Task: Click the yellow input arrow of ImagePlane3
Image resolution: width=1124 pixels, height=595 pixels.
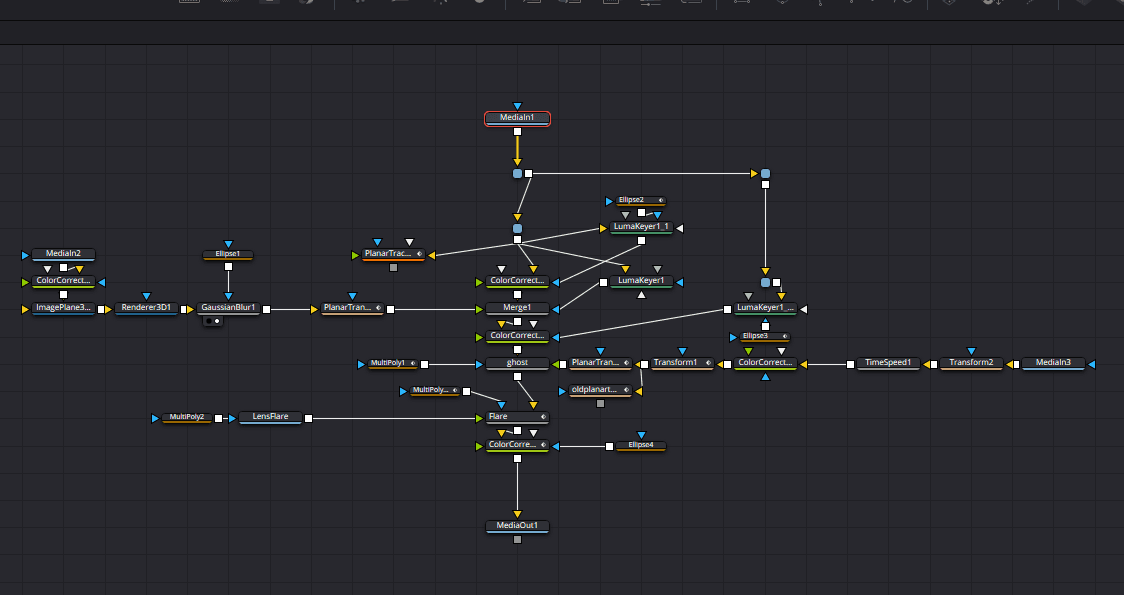Action: [x=26, y=310]
